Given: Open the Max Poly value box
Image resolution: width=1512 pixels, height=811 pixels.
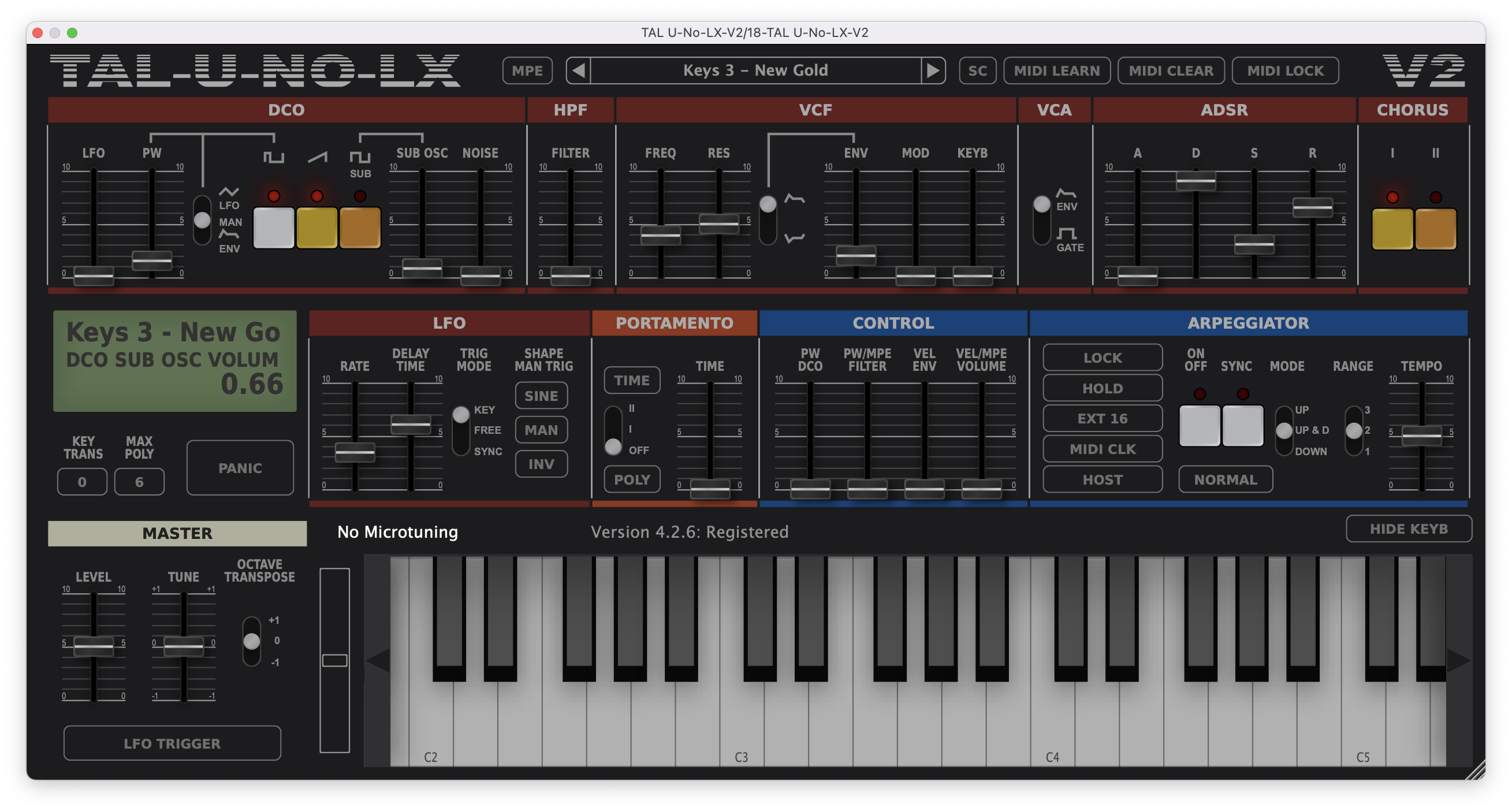Looking at the screenshot, I should 139,482.
